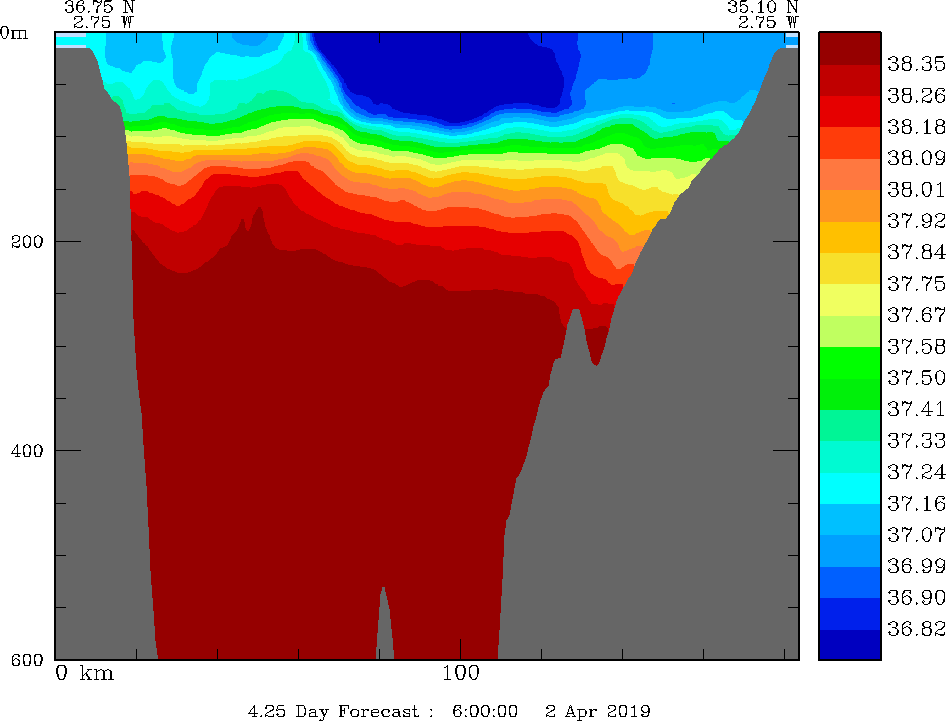The image size is (946, 721).
Task: Pick the pale yellow band between 37.67 and 37.75
Action: [849, 299]
